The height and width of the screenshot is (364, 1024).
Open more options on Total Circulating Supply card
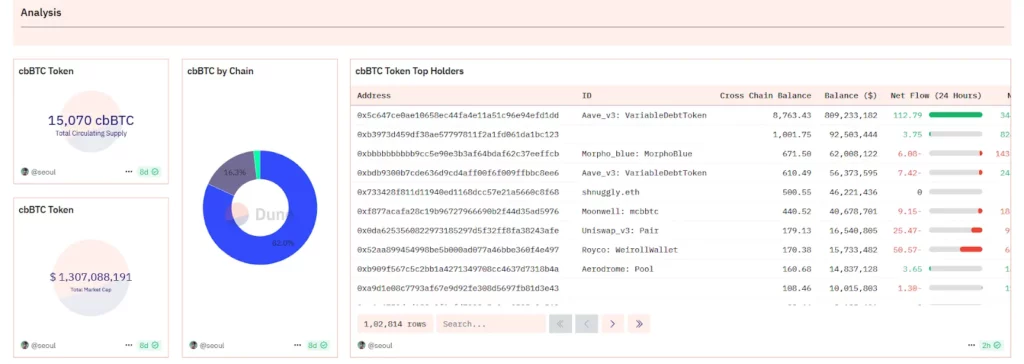(129, 172)
